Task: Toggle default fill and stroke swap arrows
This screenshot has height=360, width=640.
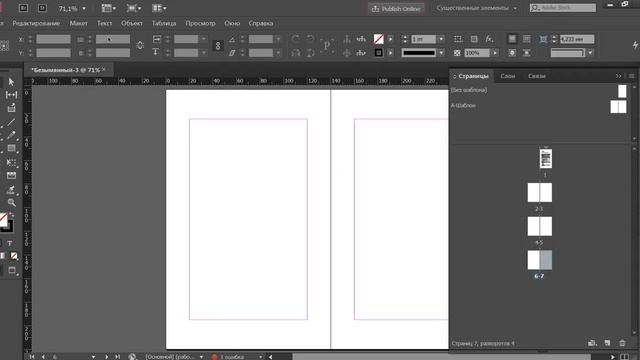Action: click(x=12, y=215)
